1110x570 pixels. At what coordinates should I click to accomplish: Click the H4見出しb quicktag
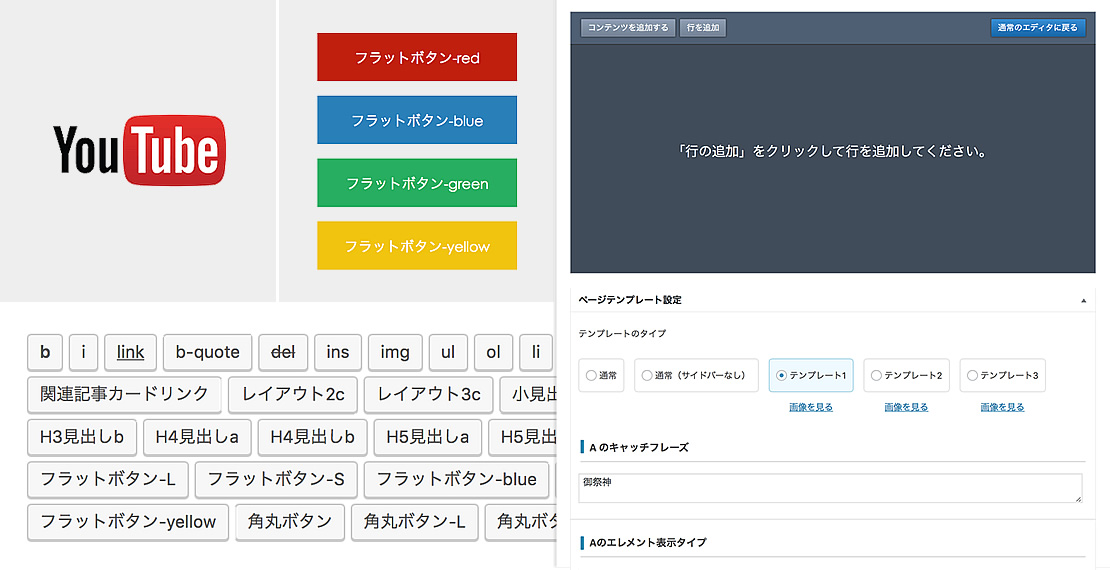click(312, 437)
